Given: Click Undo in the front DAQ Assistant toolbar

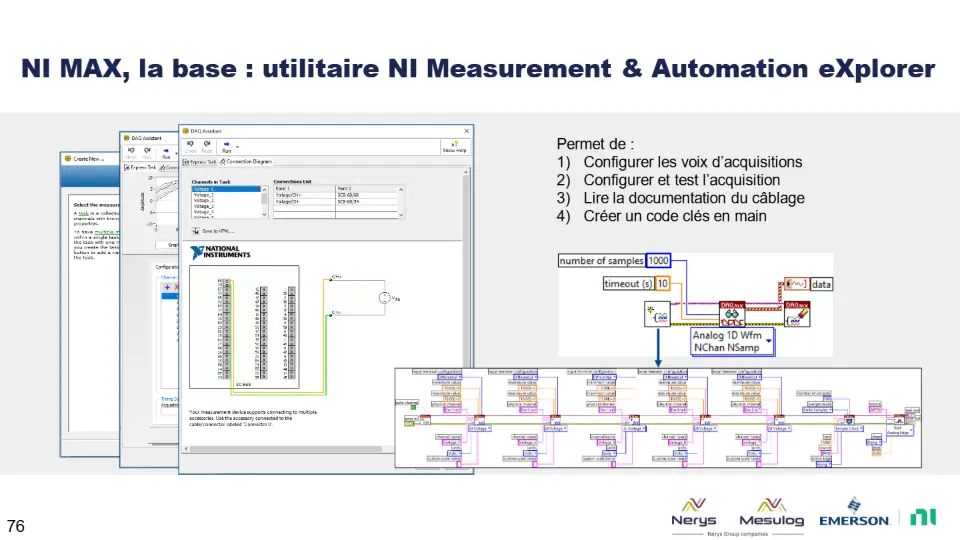Looking at the screenshot, I should click(x=191, y=147).
